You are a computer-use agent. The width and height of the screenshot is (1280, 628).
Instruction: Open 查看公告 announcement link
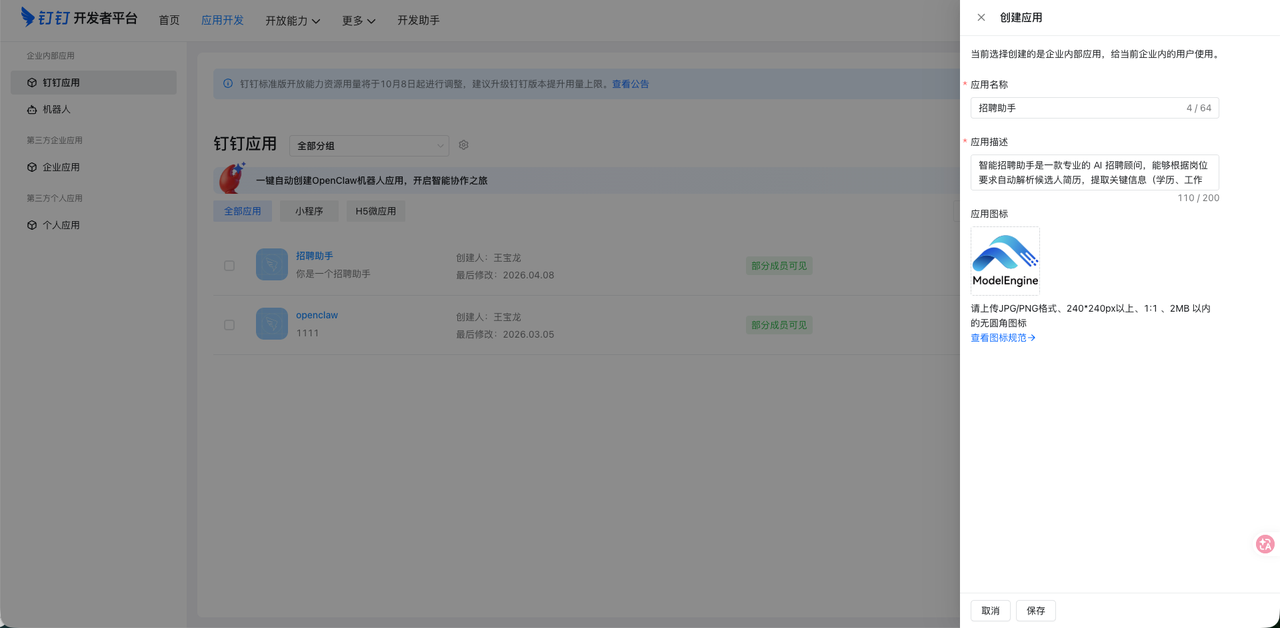pyautogui.click(x=630, y=84)
